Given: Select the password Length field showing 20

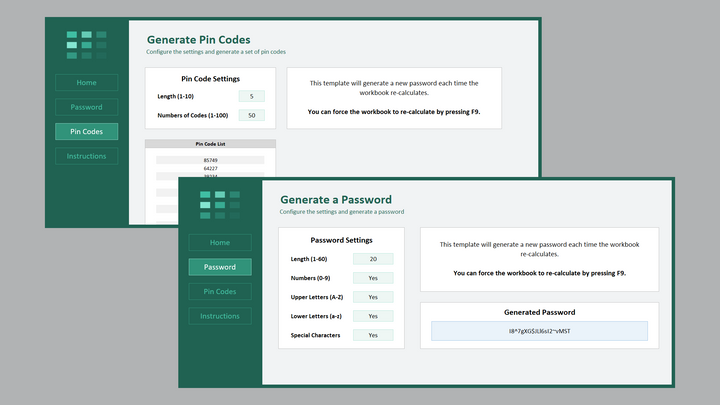Looking at the screenshot, I should tap(373, 259).
